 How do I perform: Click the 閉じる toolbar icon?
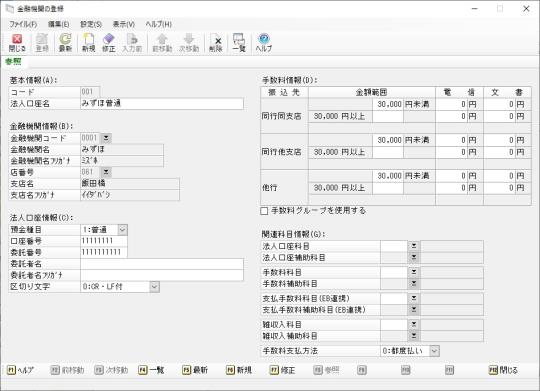coord(17,43)
